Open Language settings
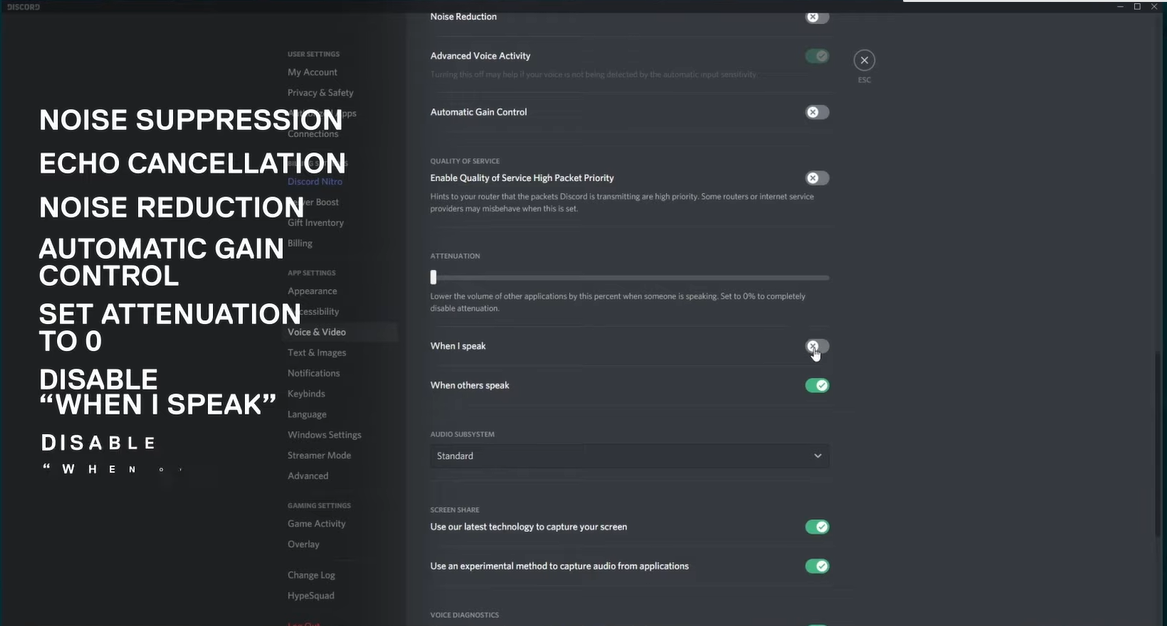Screen dimensions: 1167x626 pyautogui.click(x=307, y=415)
